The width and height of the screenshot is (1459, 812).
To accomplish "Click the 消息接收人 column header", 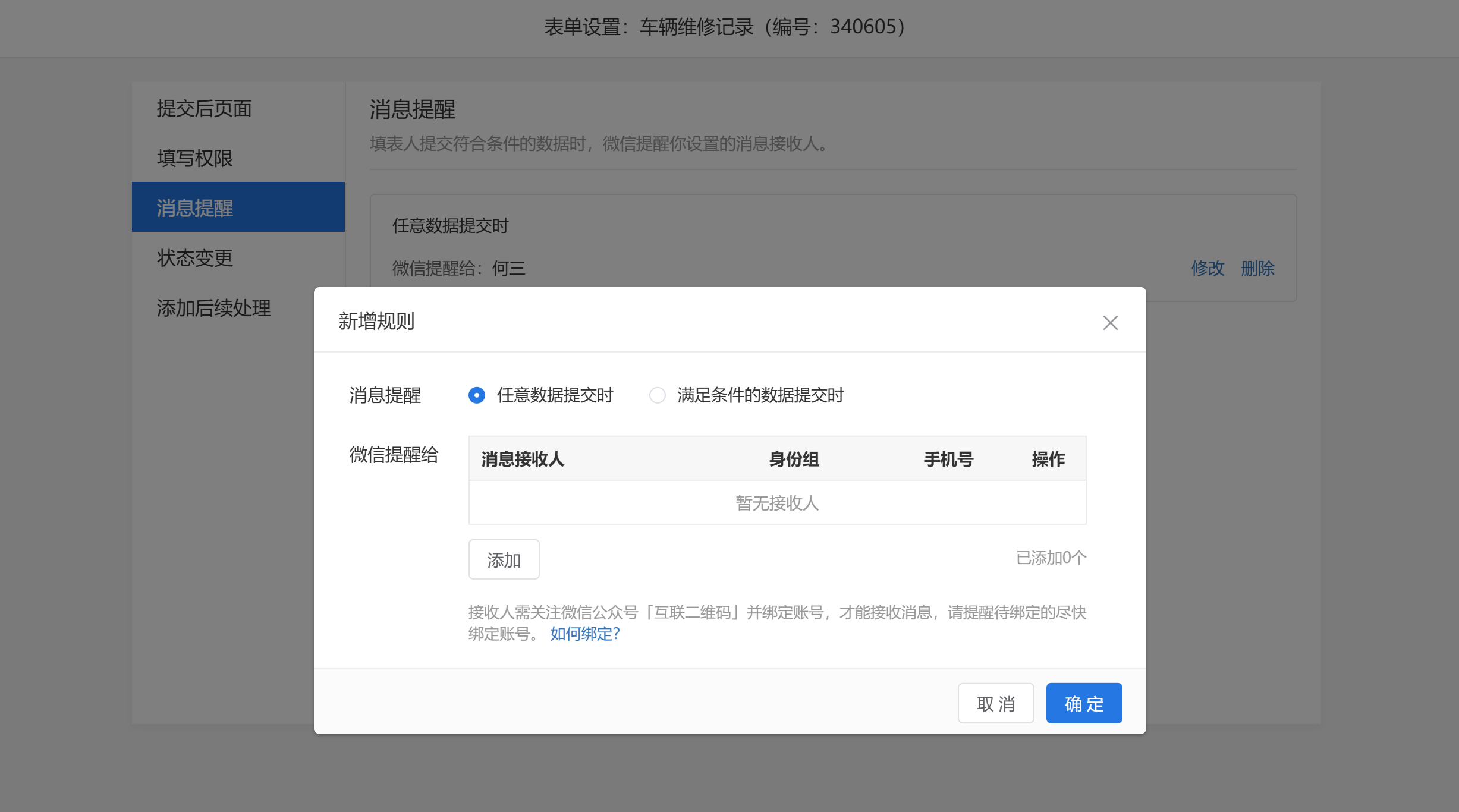I will 523,459.
